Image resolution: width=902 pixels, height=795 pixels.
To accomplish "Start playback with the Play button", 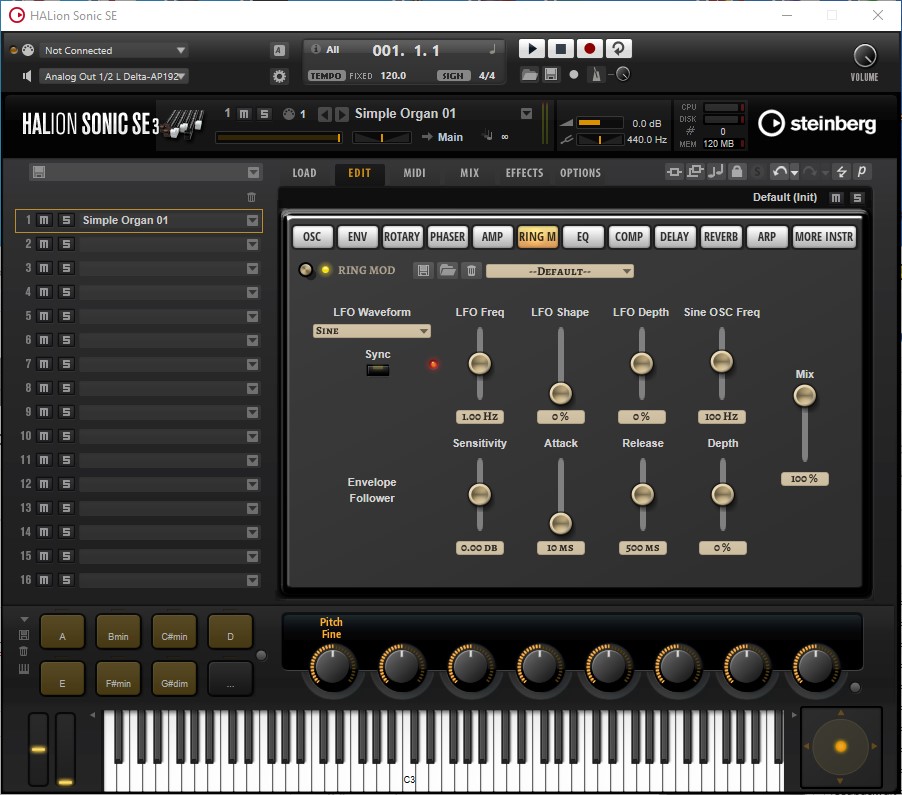I will (532, 49).
